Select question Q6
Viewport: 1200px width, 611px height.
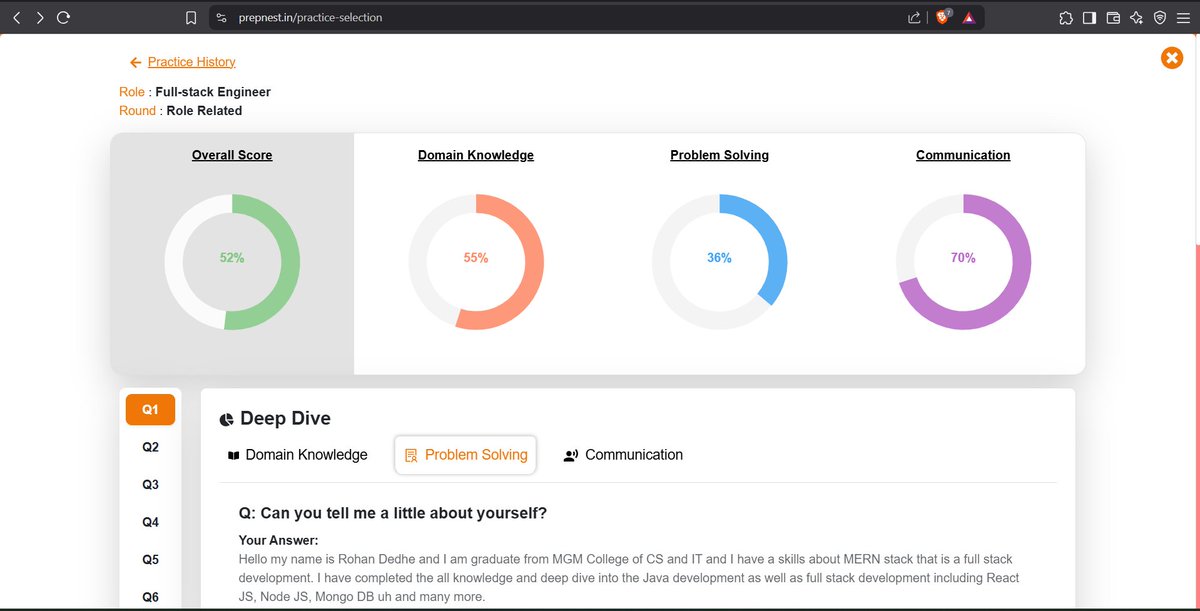150,597
